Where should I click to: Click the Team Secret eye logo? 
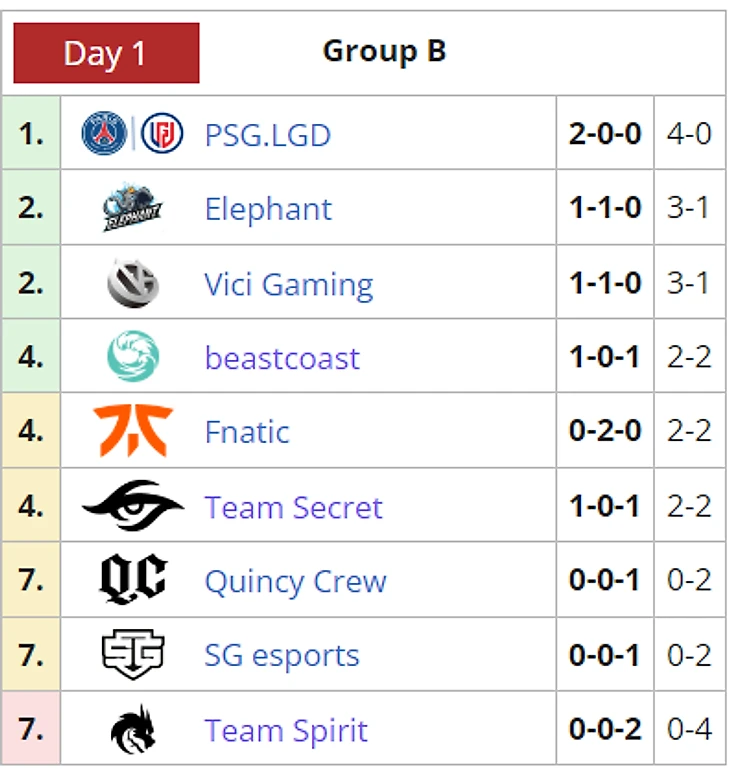pyautogui.click(x=133, y=506)
